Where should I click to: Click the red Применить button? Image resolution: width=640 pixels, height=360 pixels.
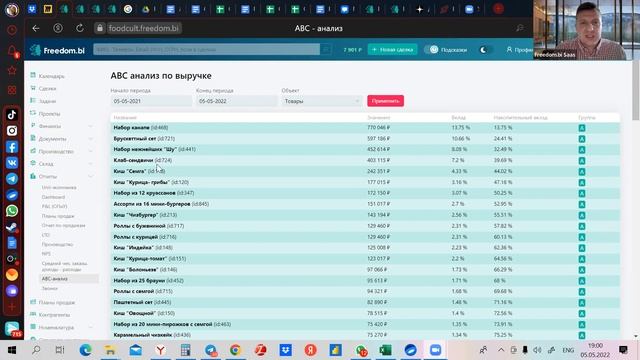[x=385, y=101]
